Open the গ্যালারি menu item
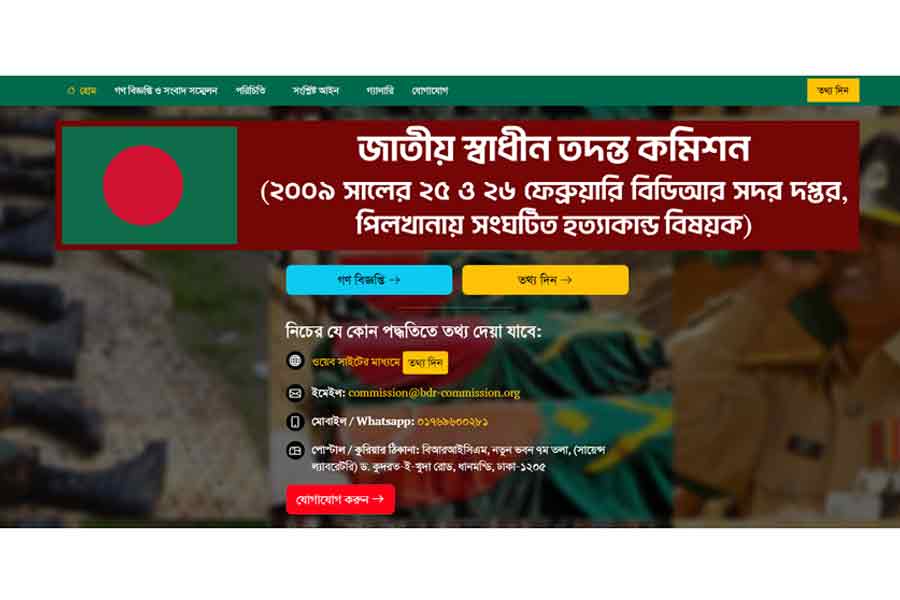This screenshot has width=900, height=600. [380, 91]
